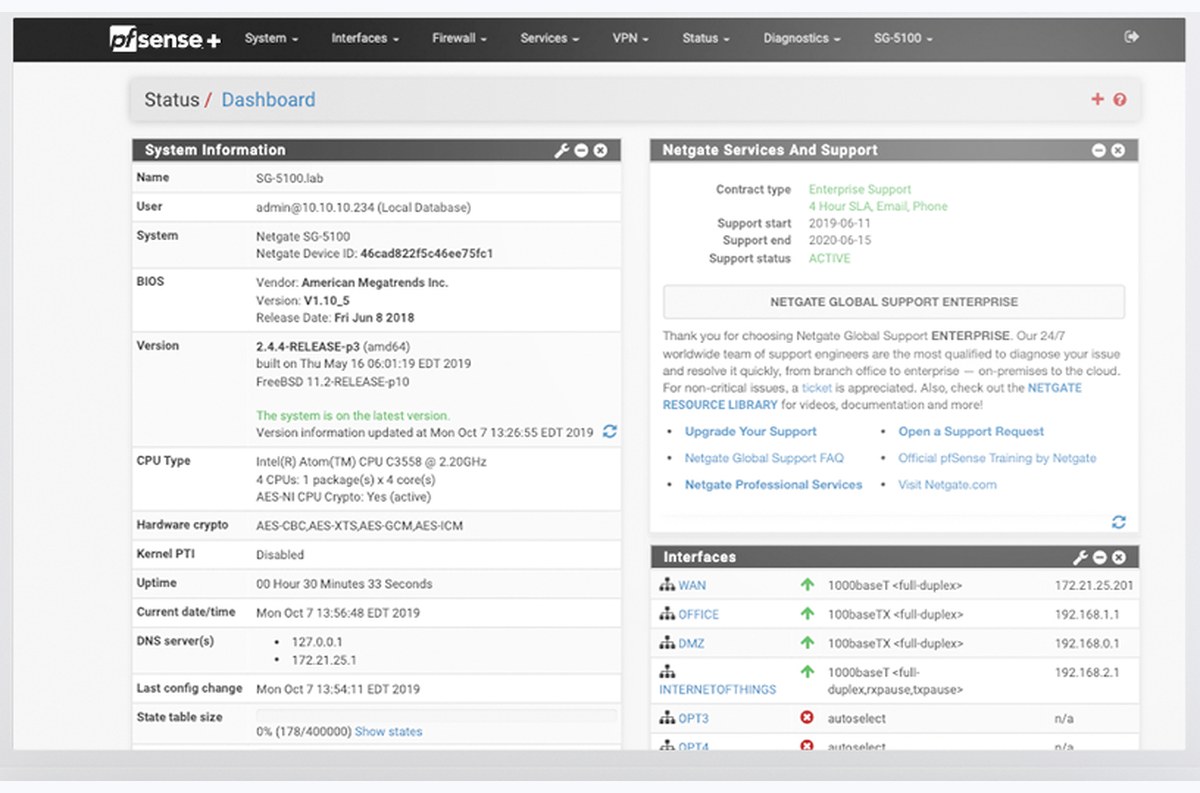Open Netgate Professional Services link
The image size is (1200, 793).
pyautogui.click(x=773, y=485)
